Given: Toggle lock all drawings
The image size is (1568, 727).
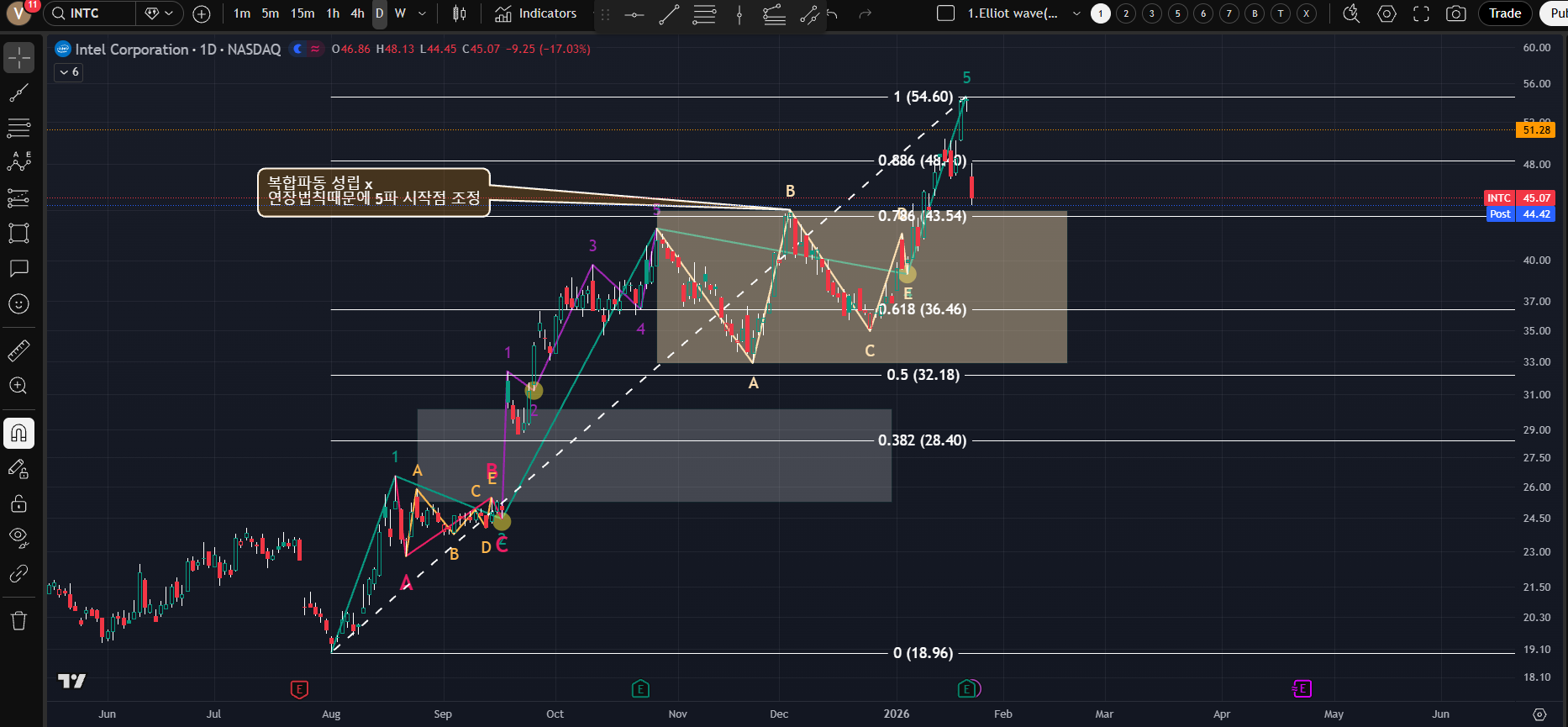Looking at the screenshot, I should pos(18,503).
